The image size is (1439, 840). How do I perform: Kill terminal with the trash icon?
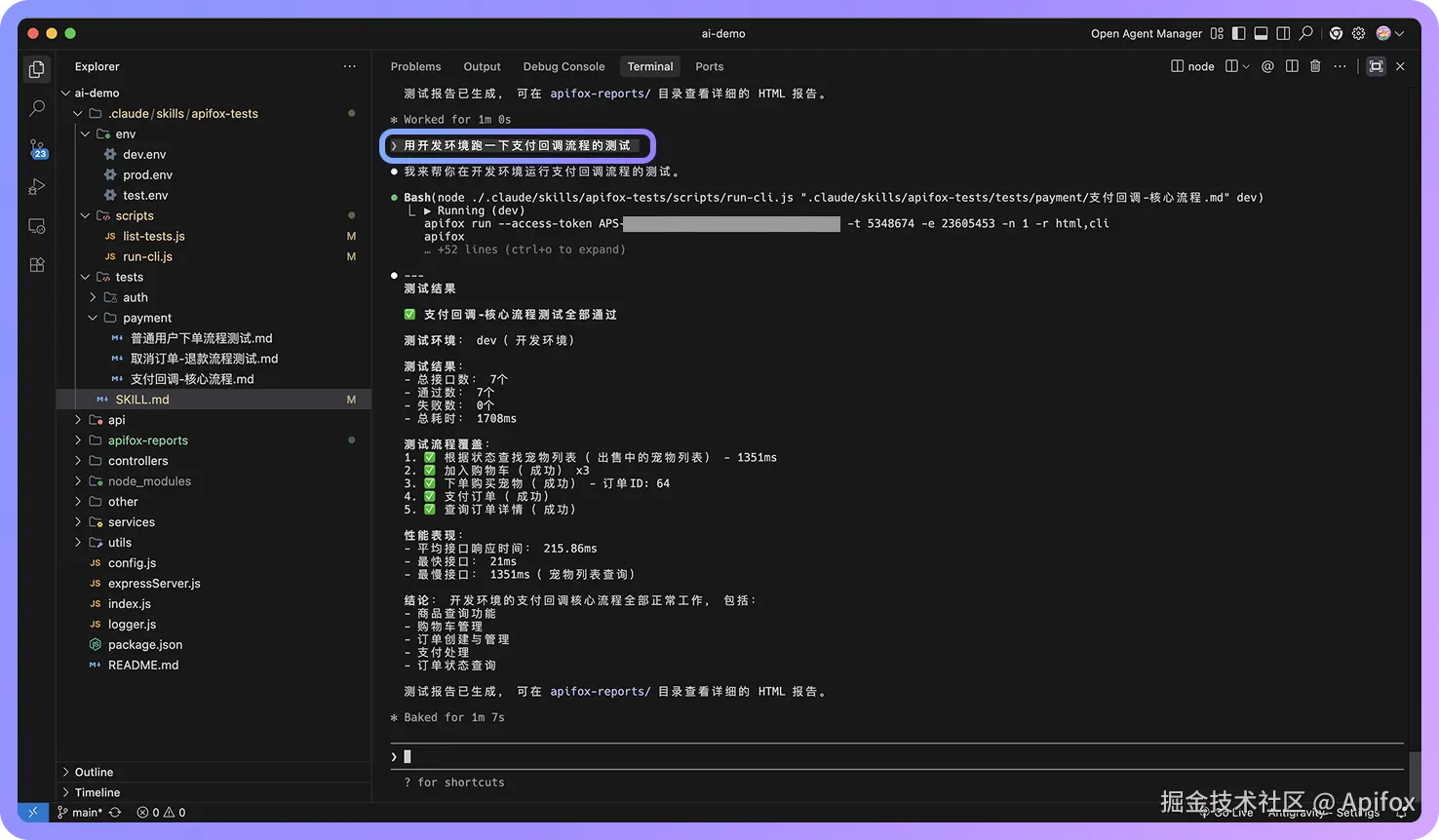coord(1315,66)
